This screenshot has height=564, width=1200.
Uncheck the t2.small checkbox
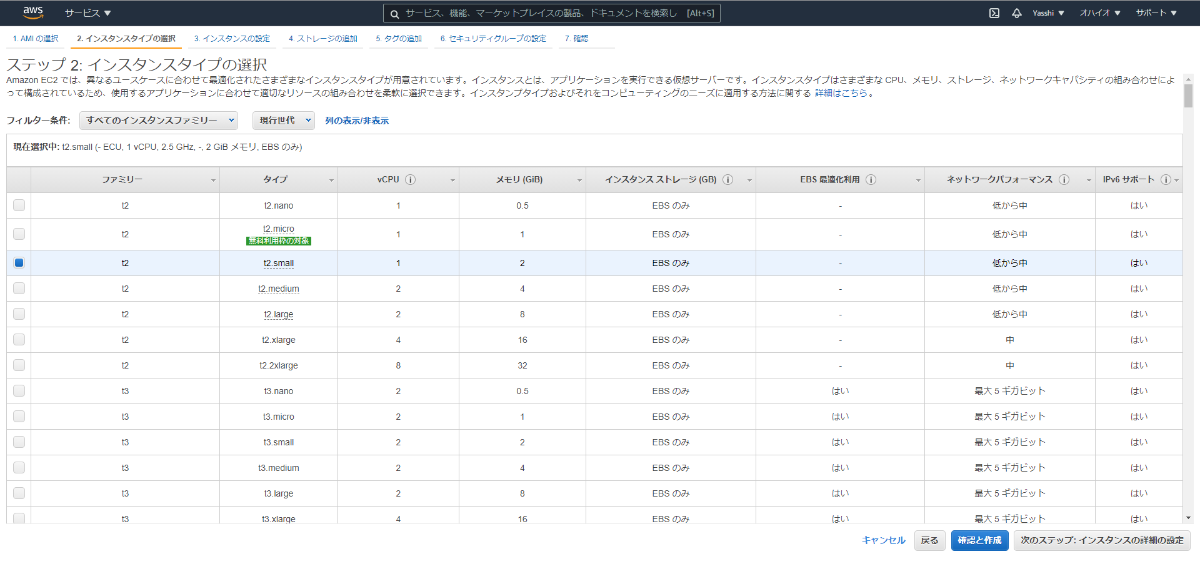(x=19, y=263)
